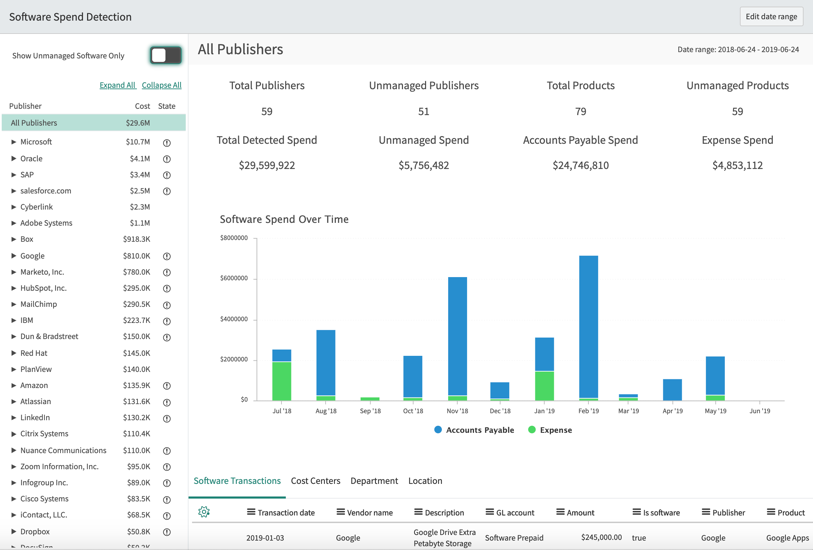Click the $245,000.00 amount cell
The image size is (813, 550).
[x=601, y=538]
